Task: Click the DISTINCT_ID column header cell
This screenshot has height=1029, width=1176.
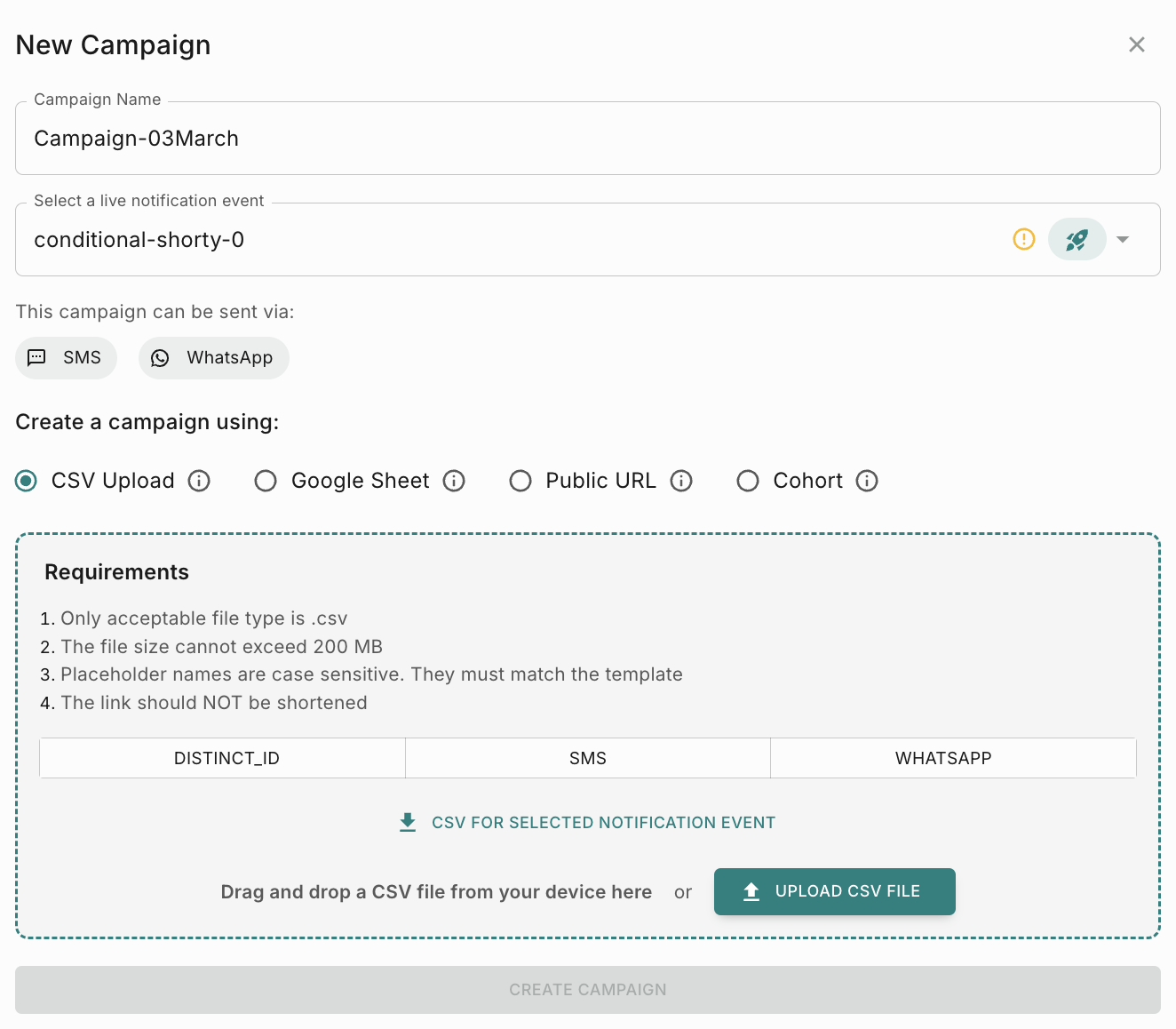Action: pos(226,758)
